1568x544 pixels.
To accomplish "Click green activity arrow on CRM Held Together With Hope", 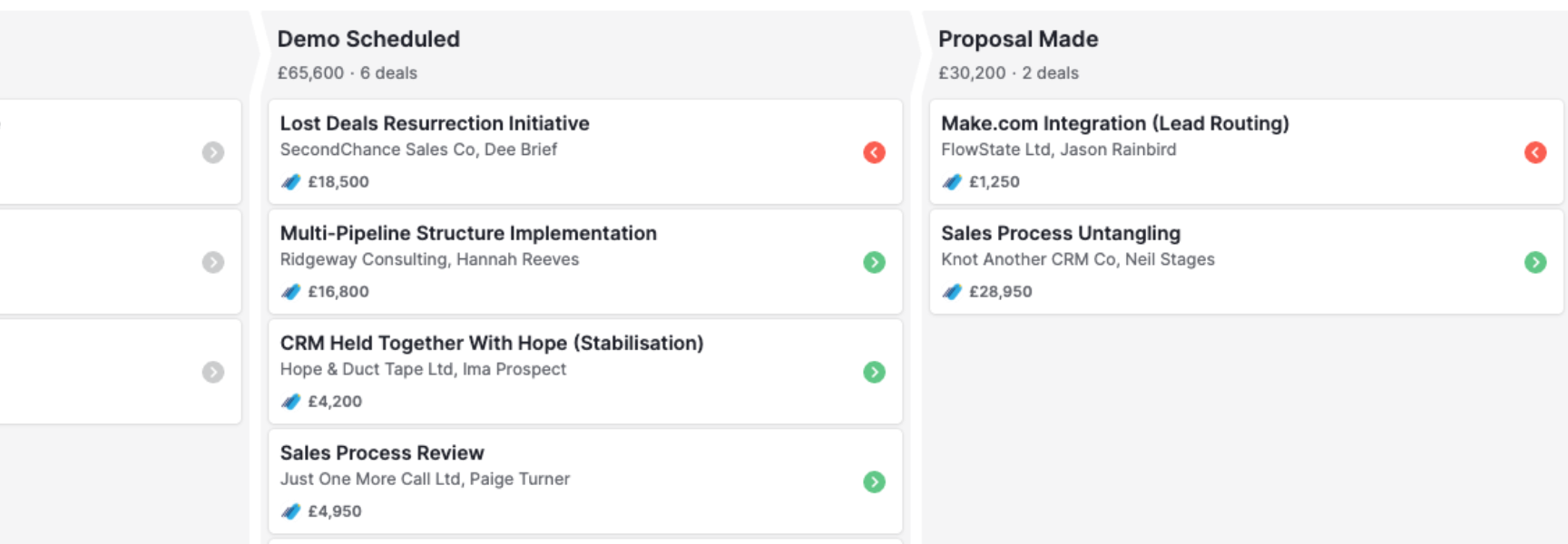I will click(874, 372).
